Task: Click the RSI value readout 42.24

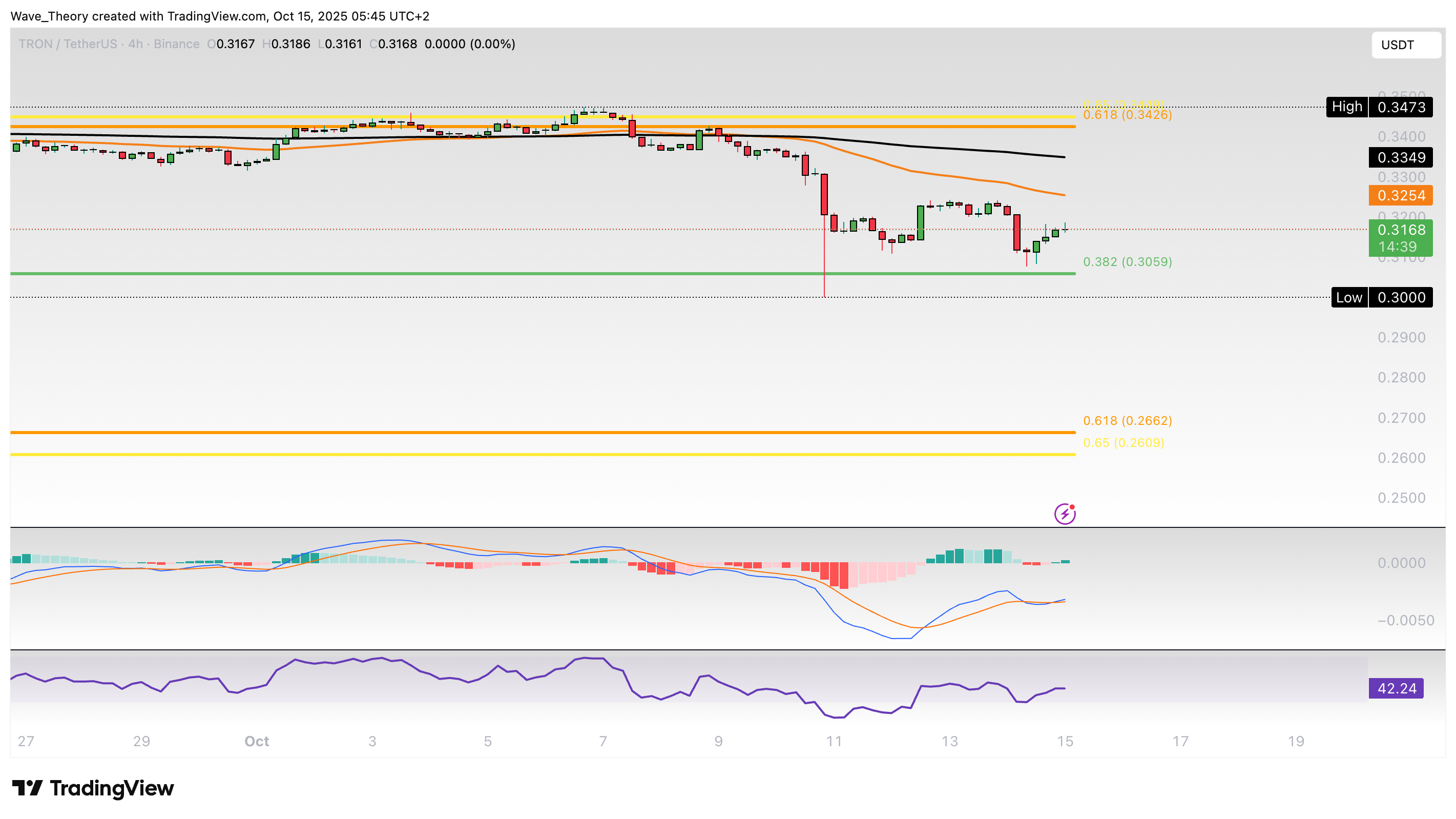Action: (x=1396, y=688)
